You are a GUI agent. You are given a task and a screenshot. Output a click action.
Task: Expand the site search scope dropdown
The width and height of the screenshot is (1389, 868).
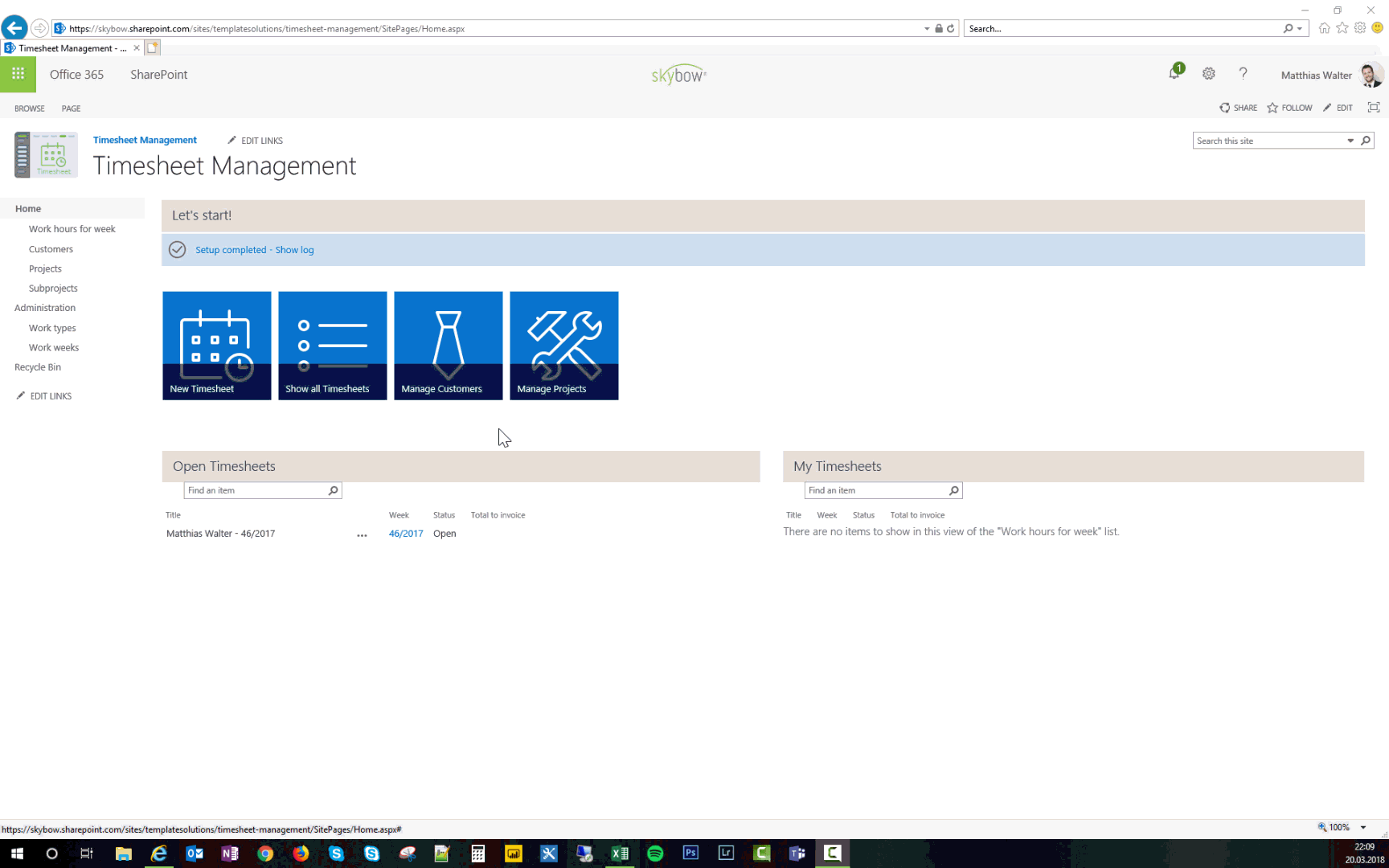tap(1350, 141)
